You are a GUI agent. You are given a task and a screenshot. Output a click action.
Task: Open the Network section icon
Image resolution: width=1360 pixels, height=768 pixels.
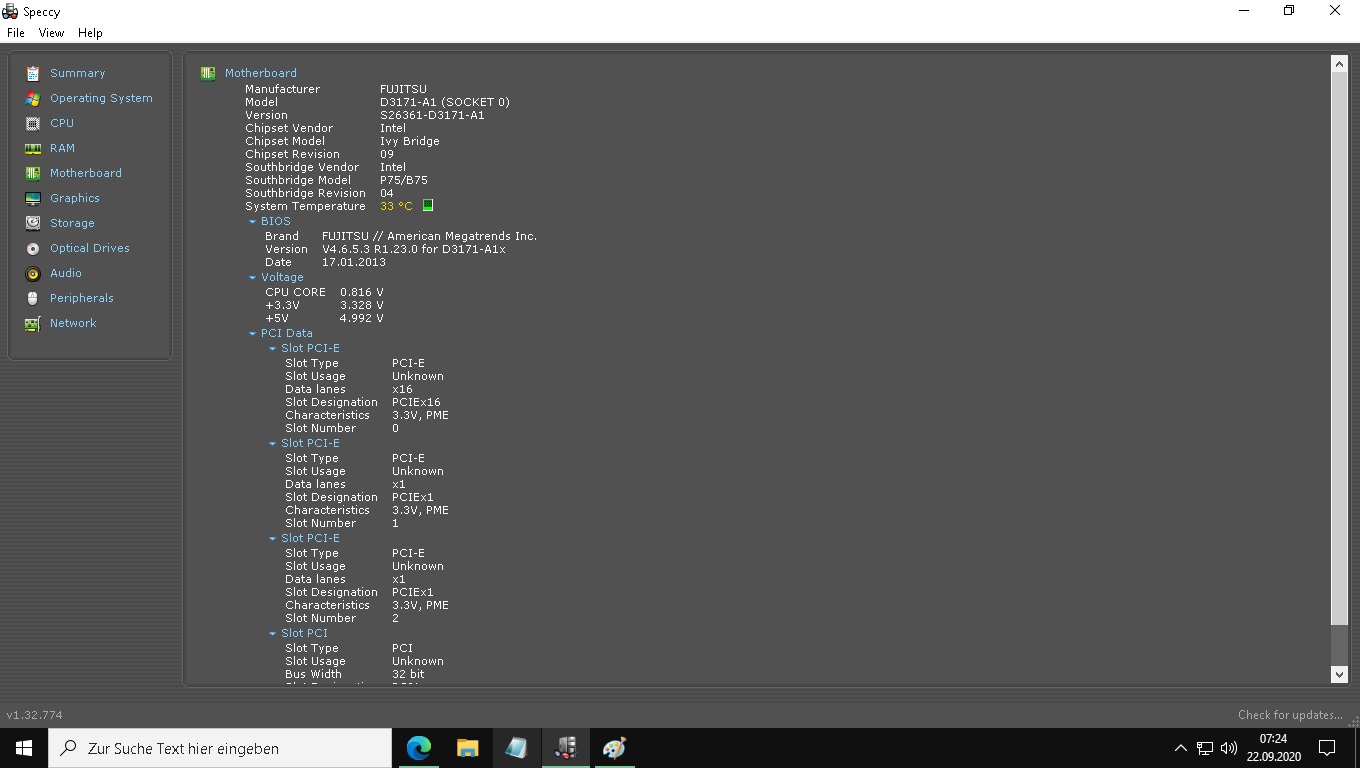[33, 323]
